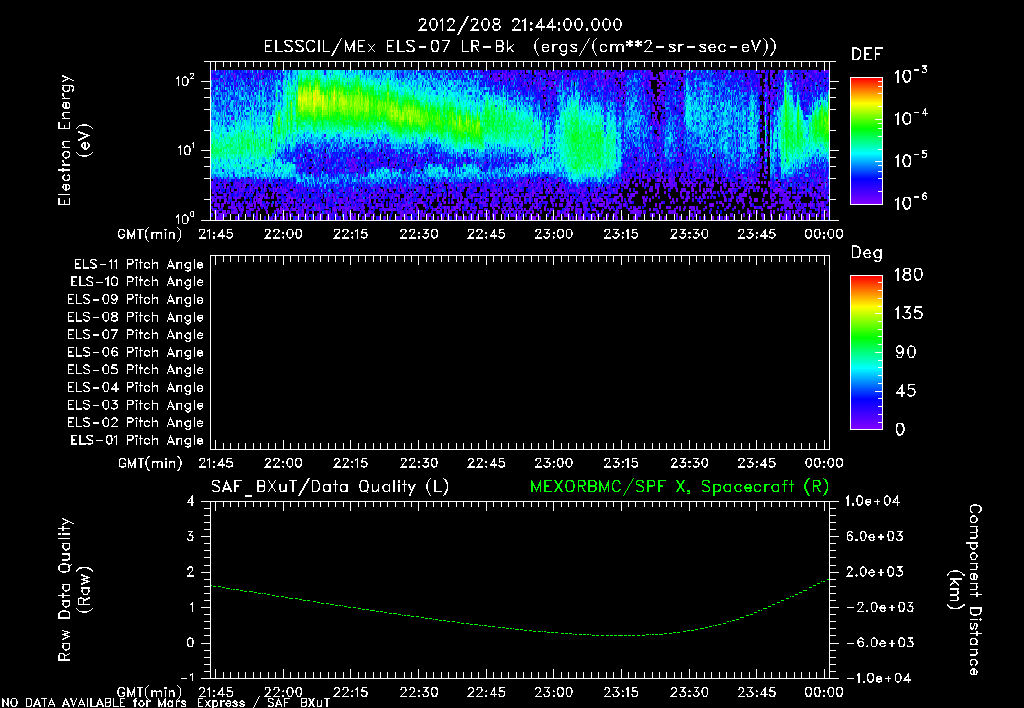Select the ELS-08 Pitch Angle row label
The image size is (1024, 708).
136,317
